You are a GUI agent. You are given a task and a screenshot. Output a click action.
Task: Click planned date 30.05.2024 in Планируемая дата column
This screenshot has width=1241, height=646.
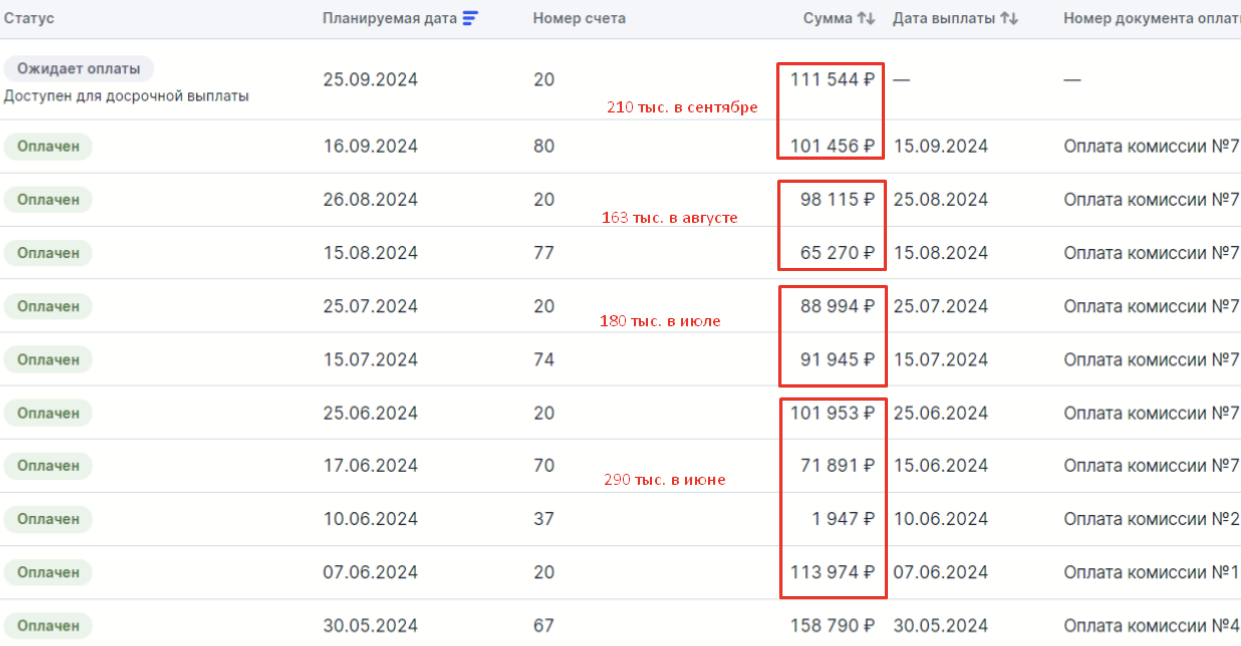(x=370, y=625)
